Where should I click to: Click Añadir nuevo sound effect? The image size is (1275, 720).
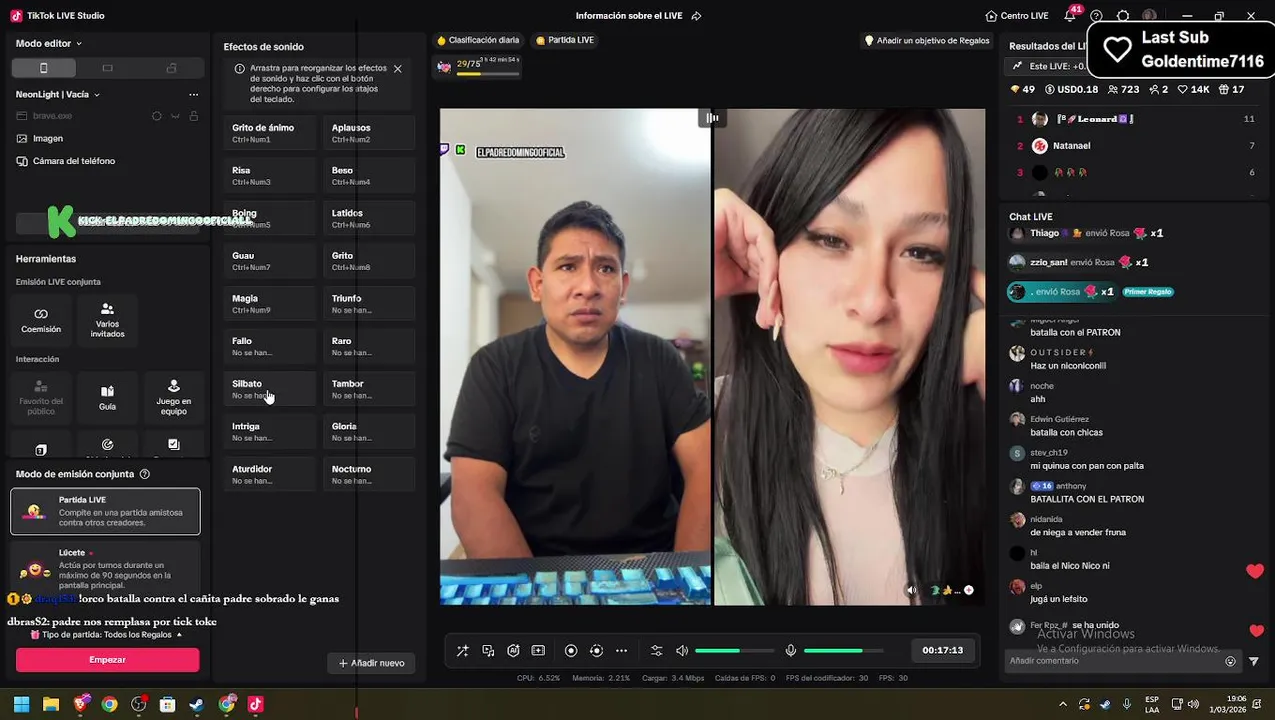(371, 663)
